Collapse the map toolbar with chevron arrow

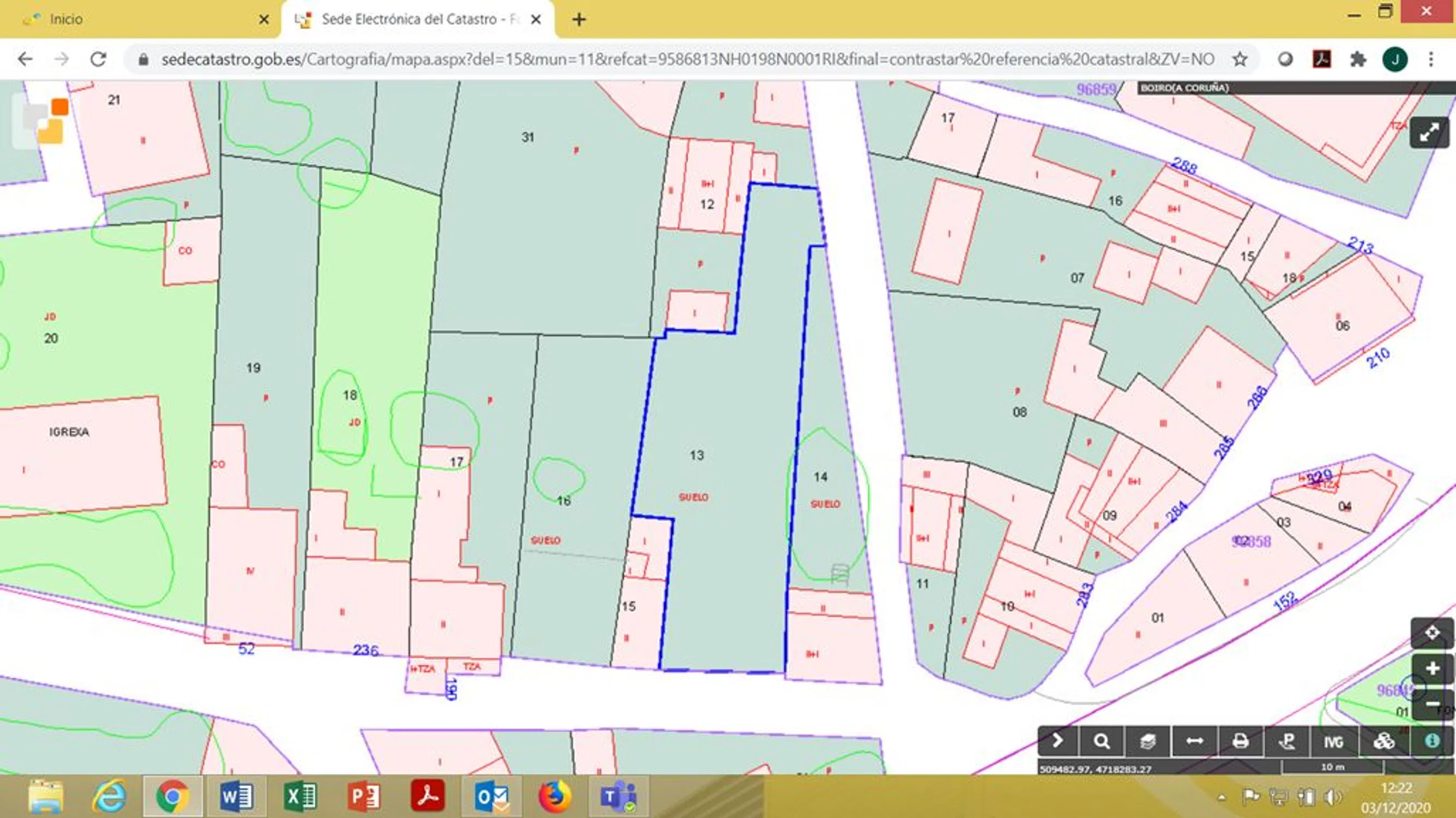coord(1057,741)
